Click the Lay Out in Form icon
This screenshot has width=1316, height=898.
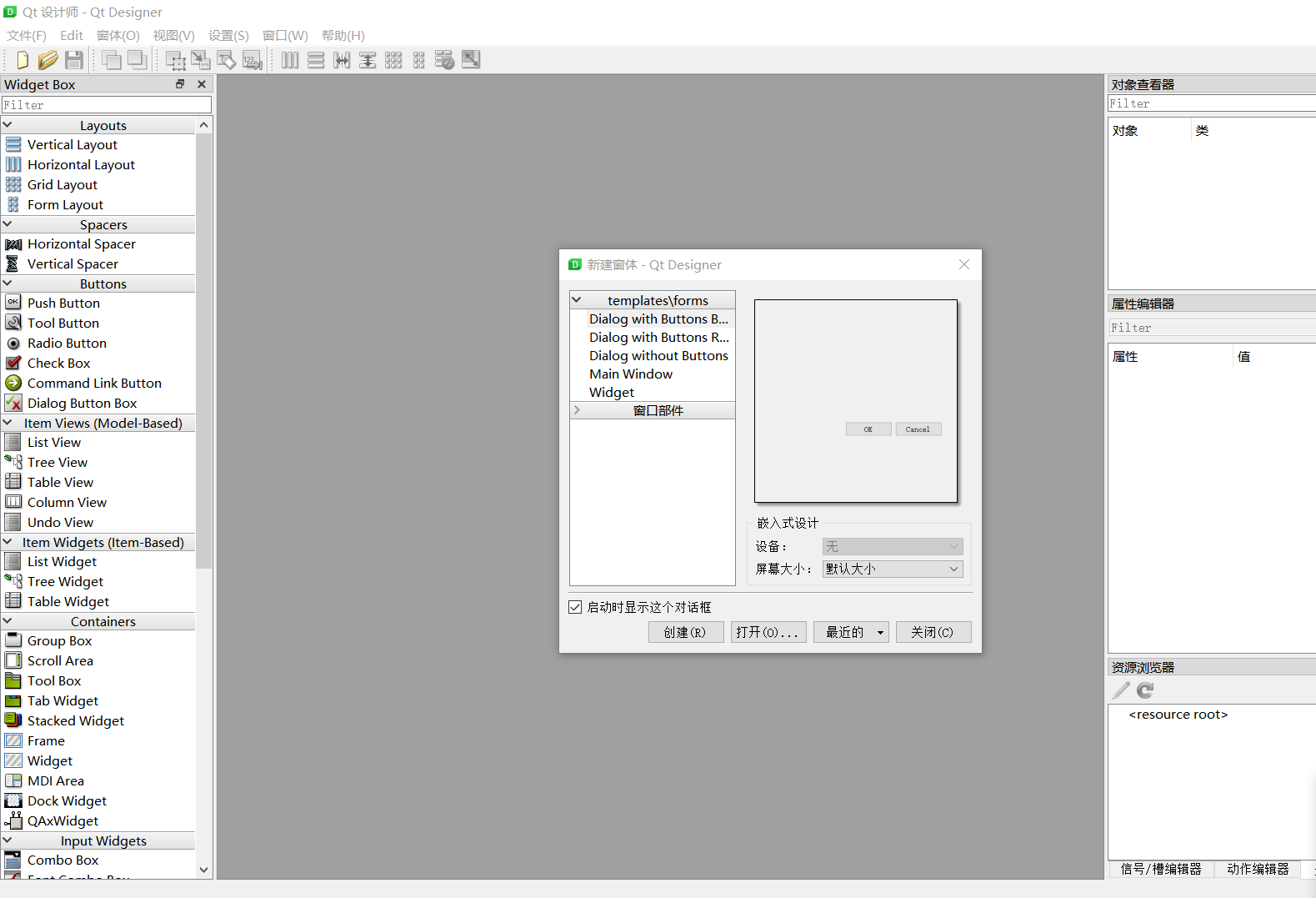(419, 60)
